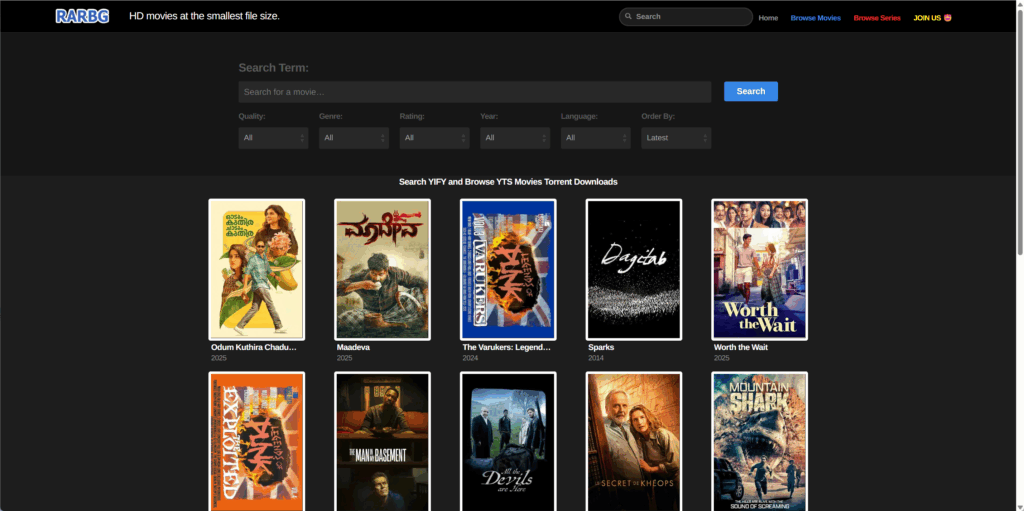Click the JOIN US link
The image size is (1024, 511).
pyautogui.click(x=932, y=18)
